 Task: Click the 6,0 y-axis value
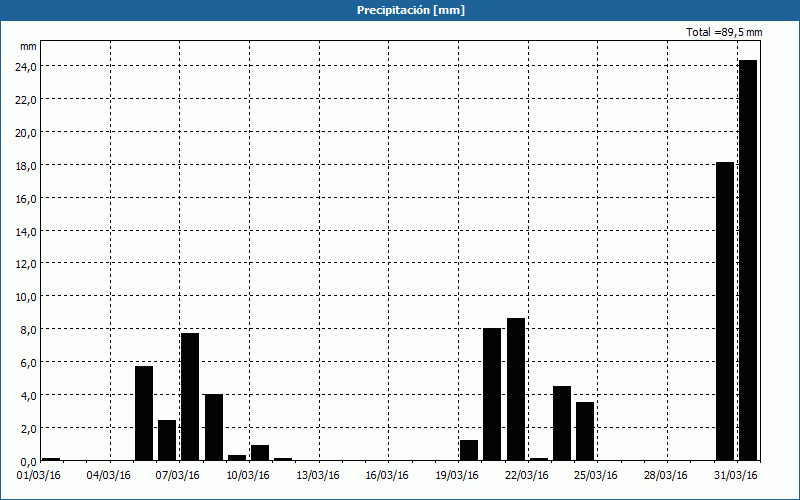[28, 363]
